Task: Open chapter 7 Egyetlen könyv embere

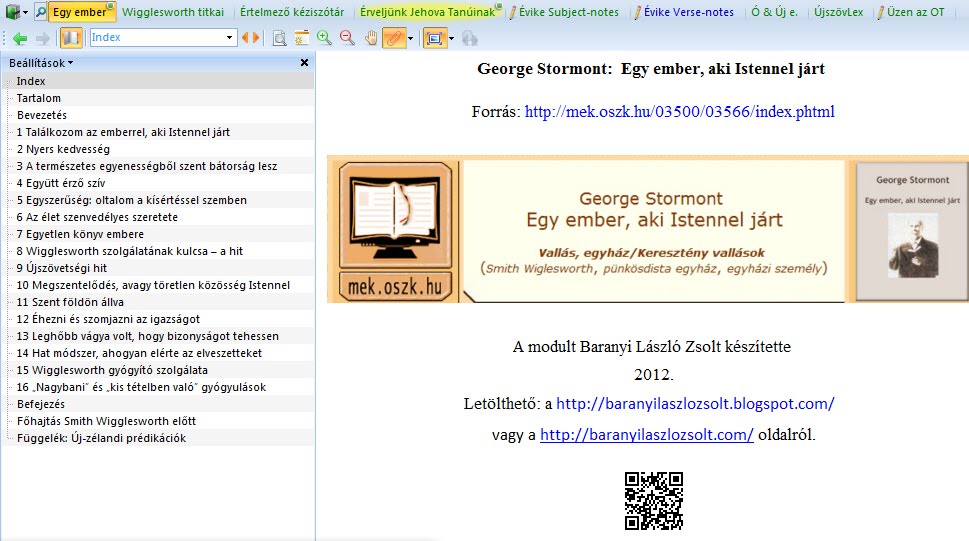Action: (x=80, y=234)
